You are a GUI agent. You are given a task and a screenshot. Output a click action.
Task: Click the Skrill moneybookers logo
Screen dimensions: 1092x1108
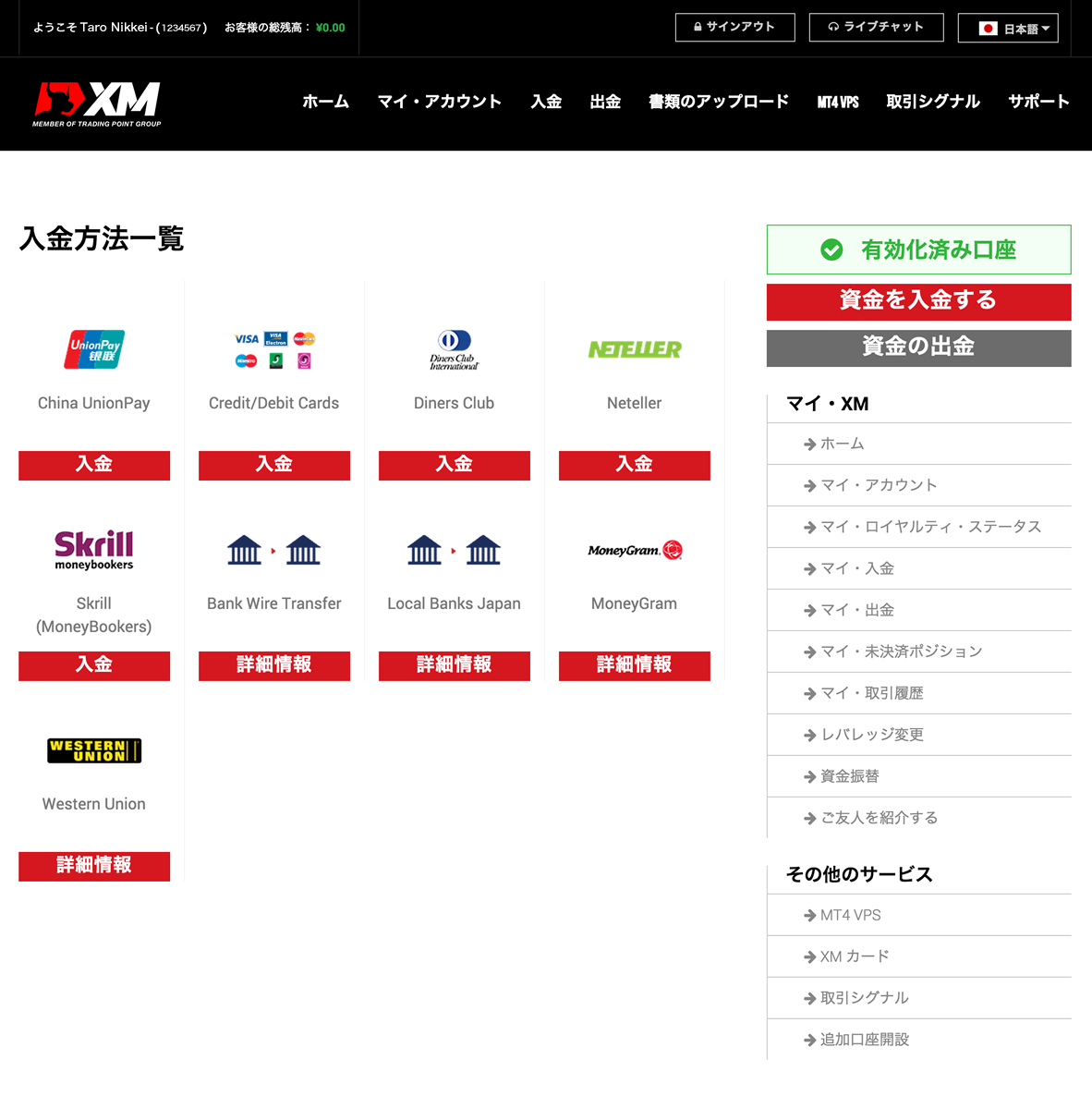tap(94, 550)
